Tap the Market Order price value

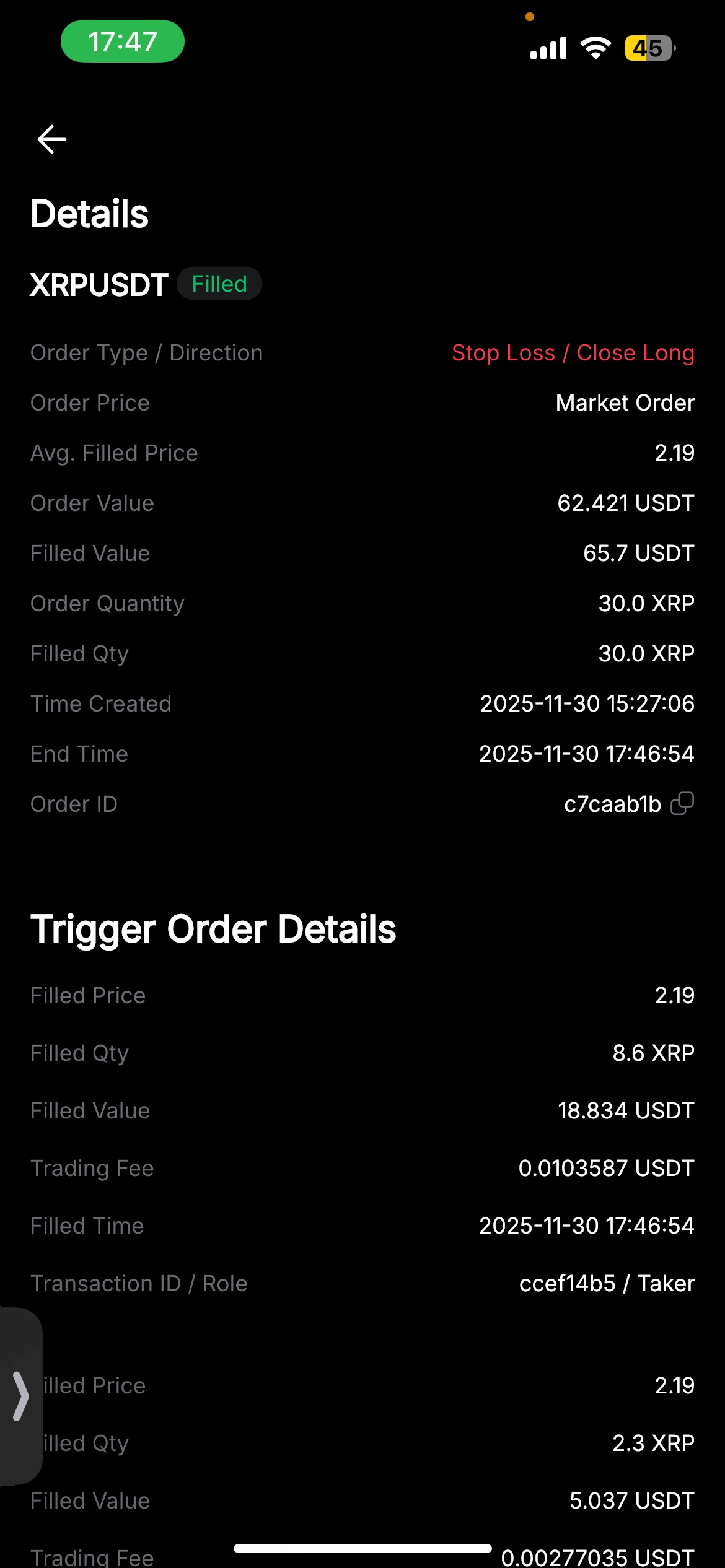[625, 403]
